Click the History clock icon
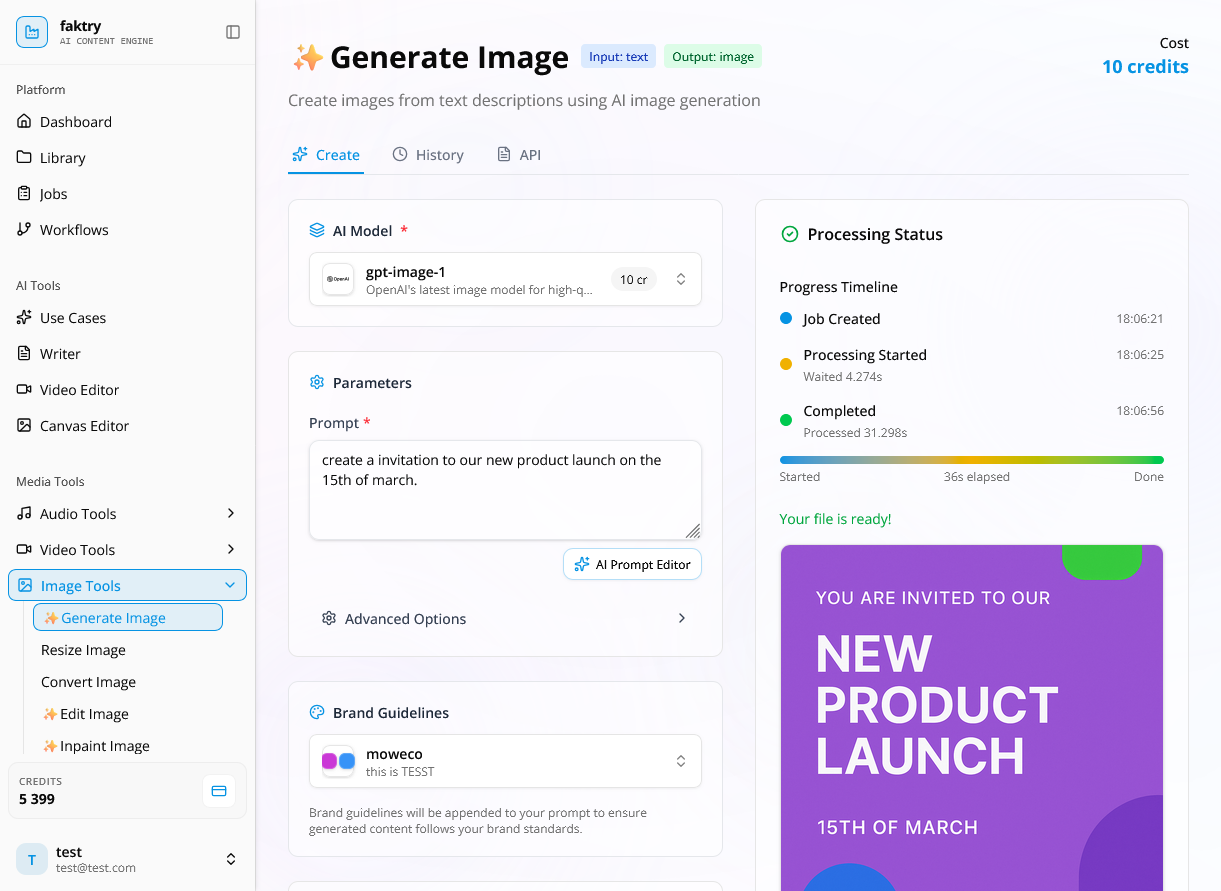1221x891 pixels. click(x=400, y=154)
